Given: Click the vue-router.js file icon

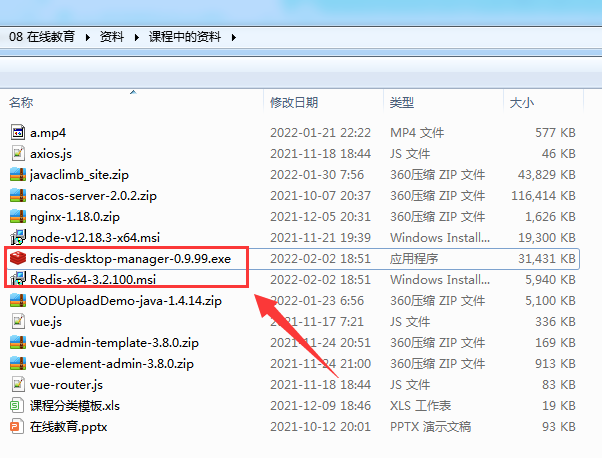Looking at the screenshot, I should 18,385.
